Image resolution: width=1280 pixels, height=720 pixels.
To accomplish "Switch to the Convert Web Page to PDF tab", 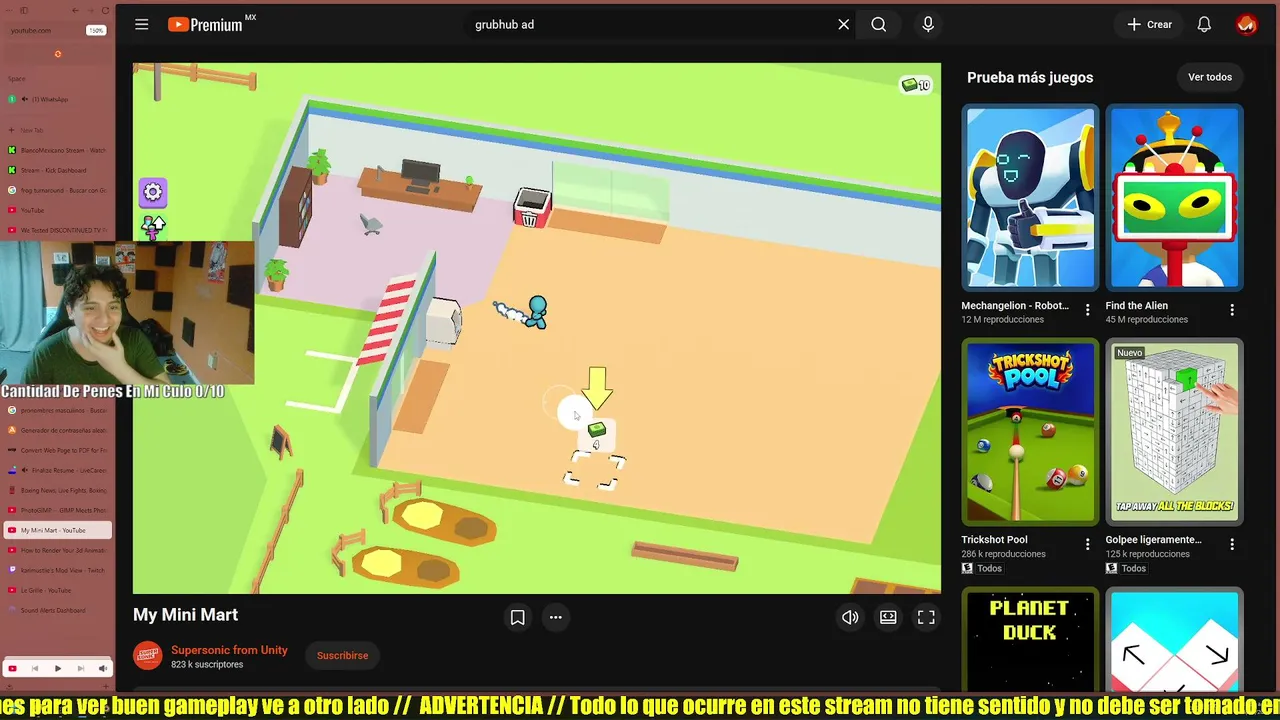I will click(x=57, y=450).
